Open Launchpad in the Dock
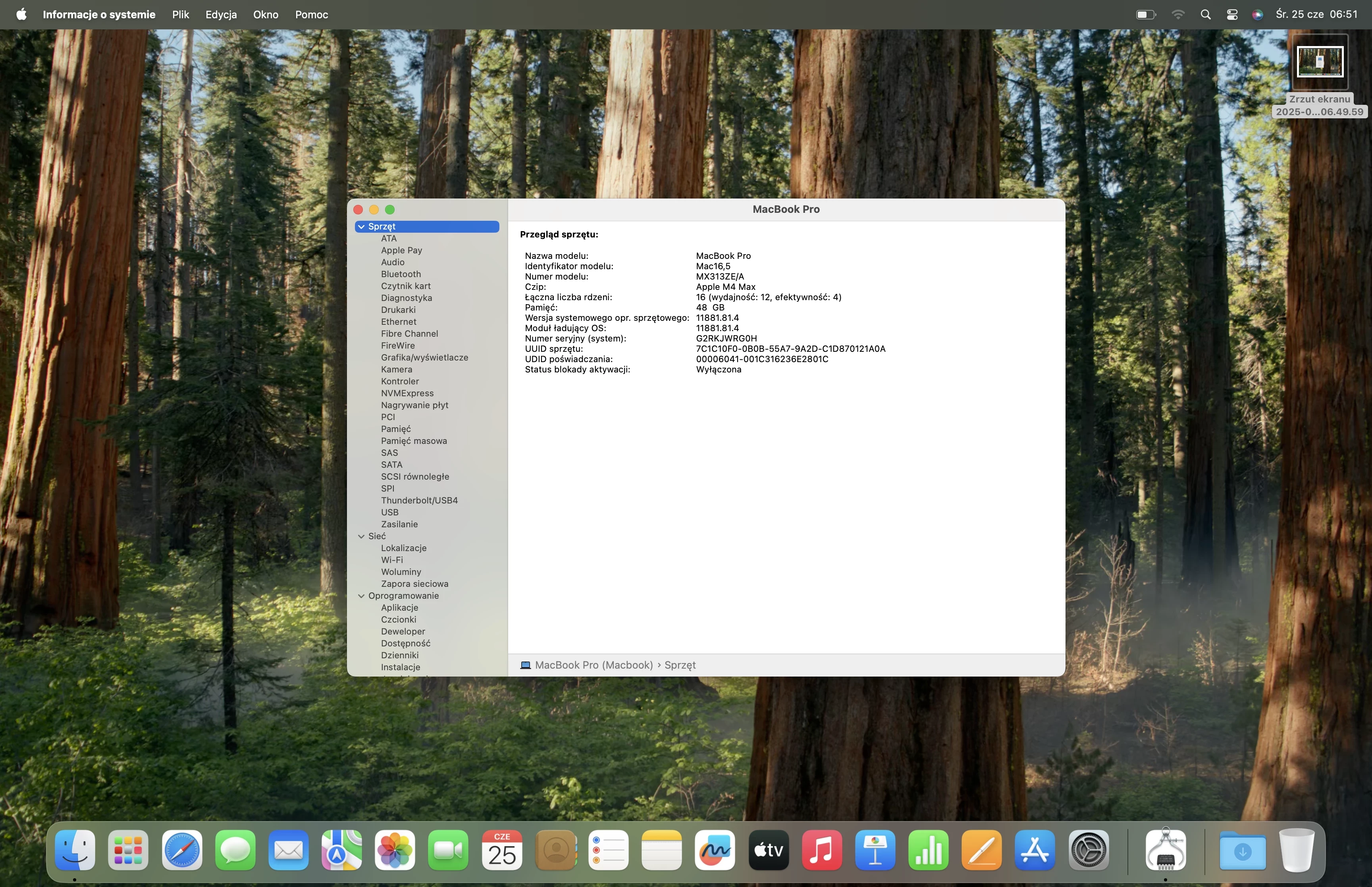Viewport: 1372px width, 887px height. 128,850
